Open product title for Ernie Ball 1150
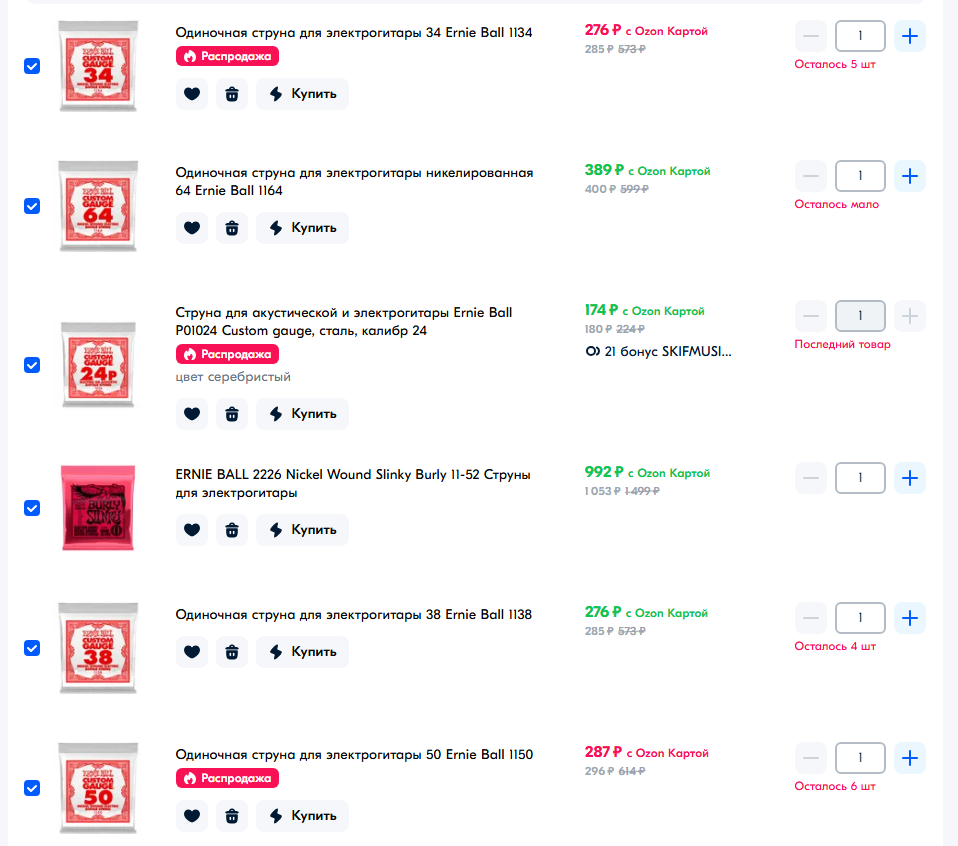The width and height of the screenshot is (958, 846). click(x=354, y=755)
